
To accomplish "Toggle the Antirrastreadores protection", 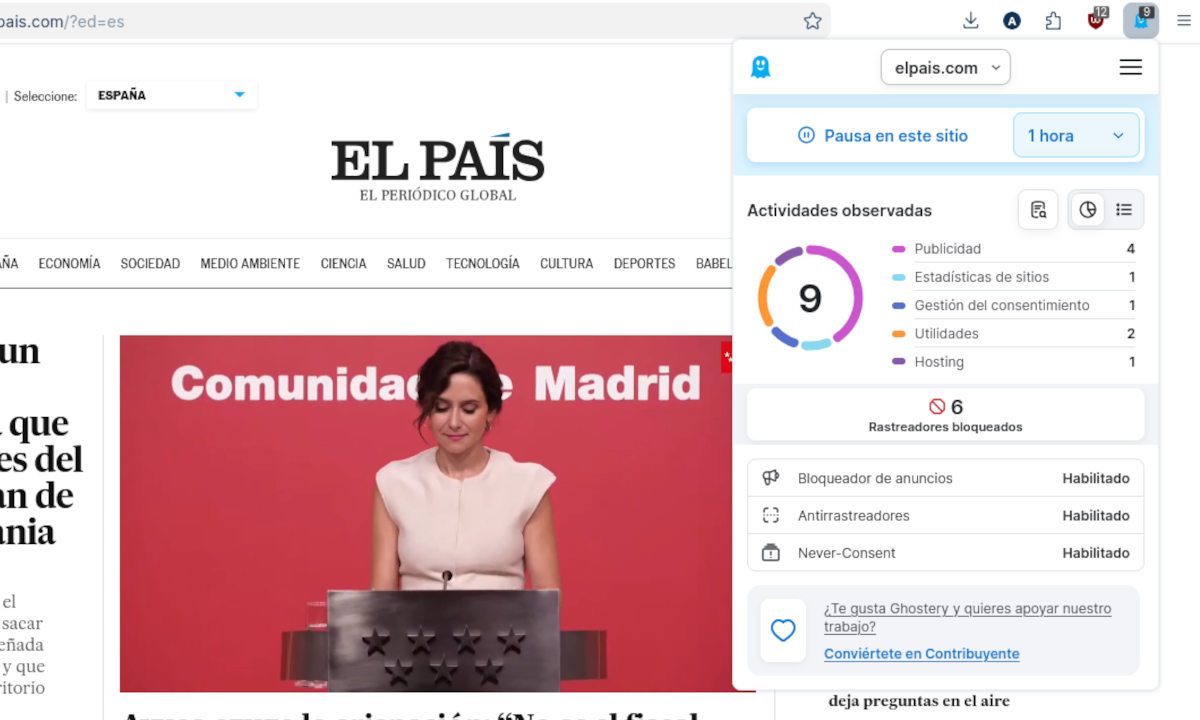I will [1096, 515].
